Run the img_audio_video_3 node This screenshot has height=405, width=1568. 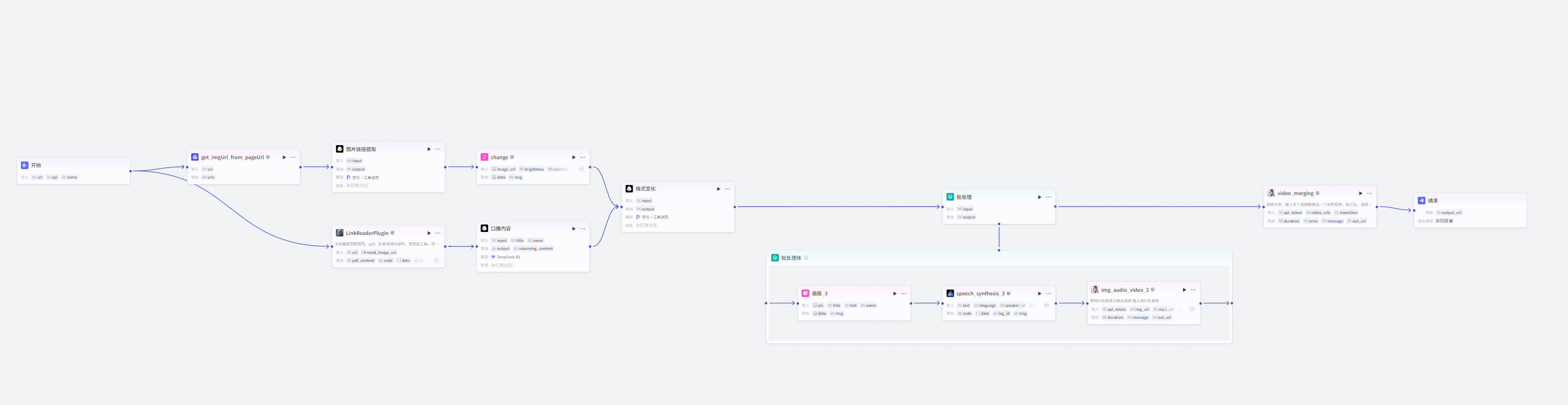click(1184, 290)
